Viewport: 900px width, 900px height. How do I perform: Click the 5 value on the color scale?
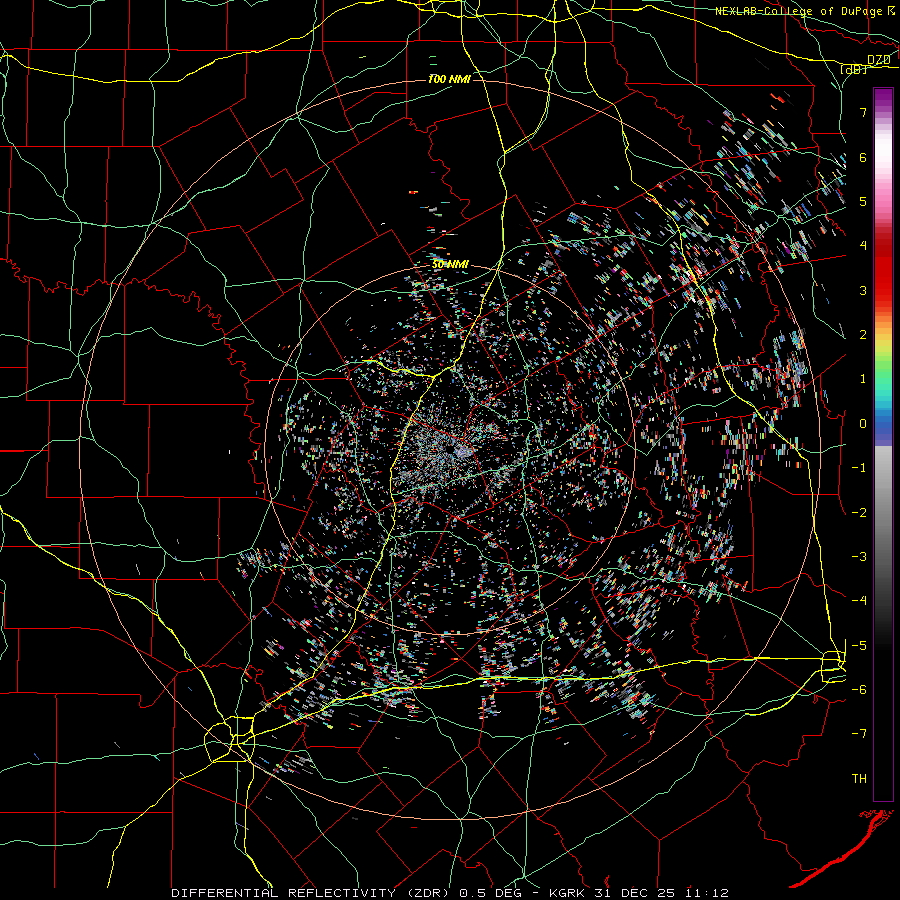coord(863,201)
